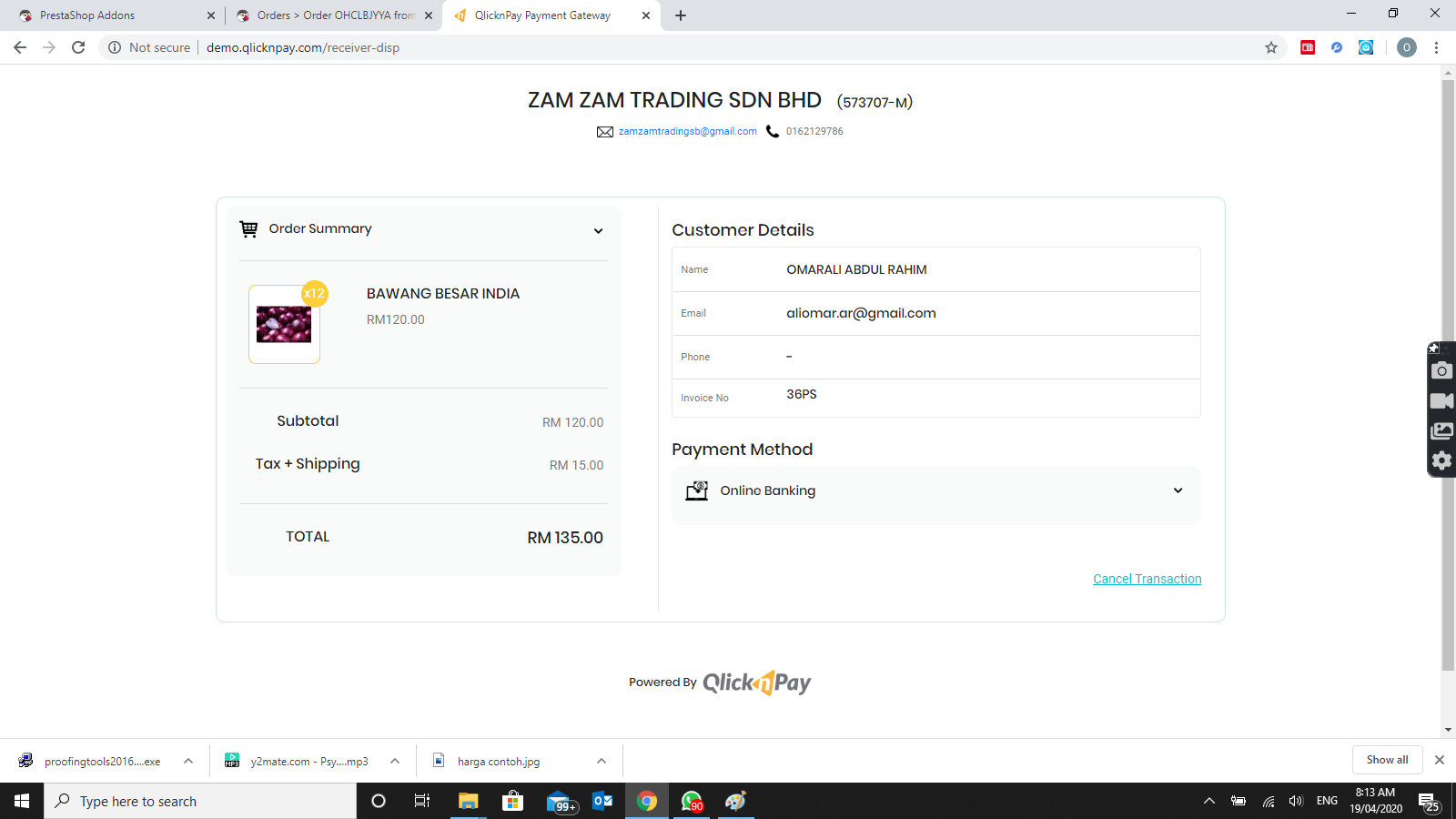This screenshot has height=819, width=1456.
Task: Open volume control in system tray
Action: (x=1297, y=801)
